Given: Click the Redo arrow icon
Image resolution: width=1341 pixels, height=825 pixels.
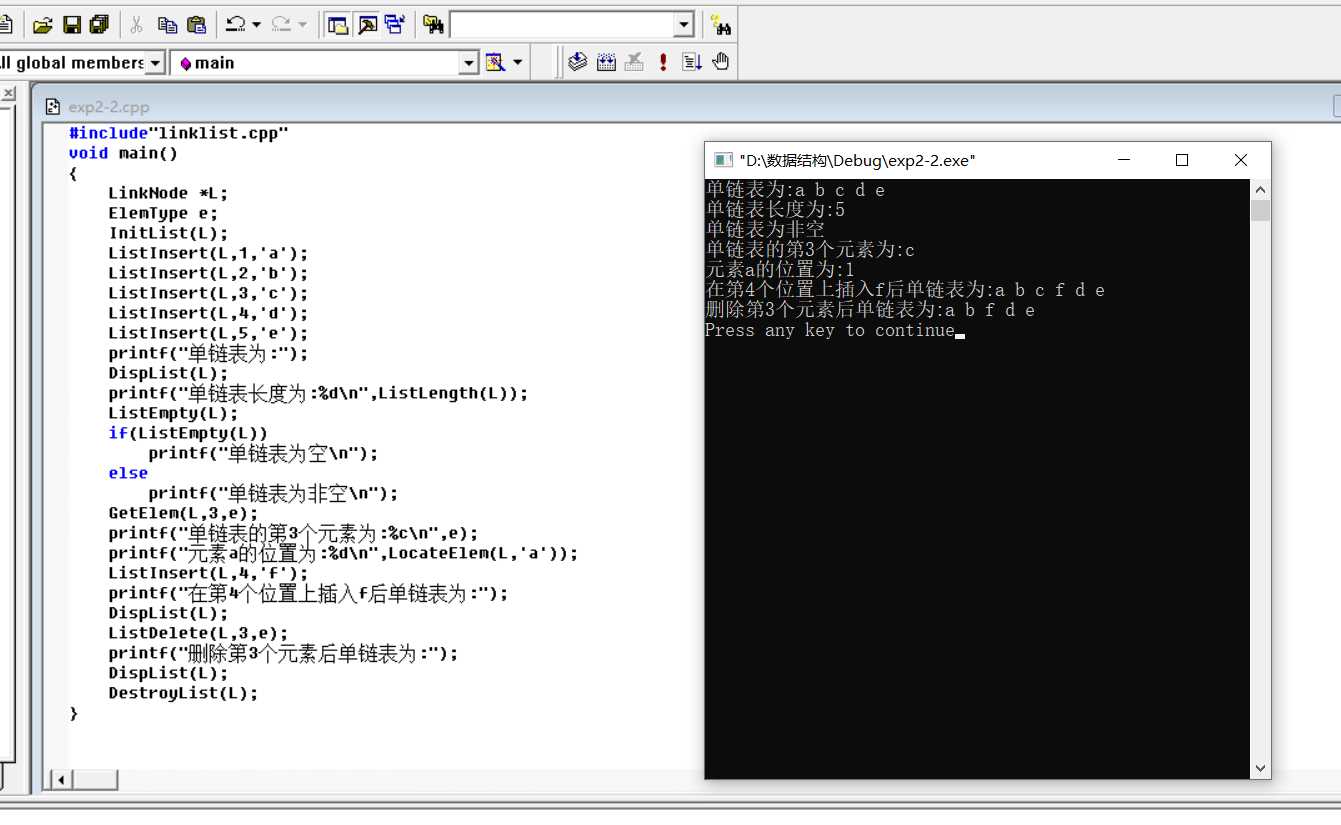Looking at the screenshot, I should pyautogui.click(x=282, y=25).
